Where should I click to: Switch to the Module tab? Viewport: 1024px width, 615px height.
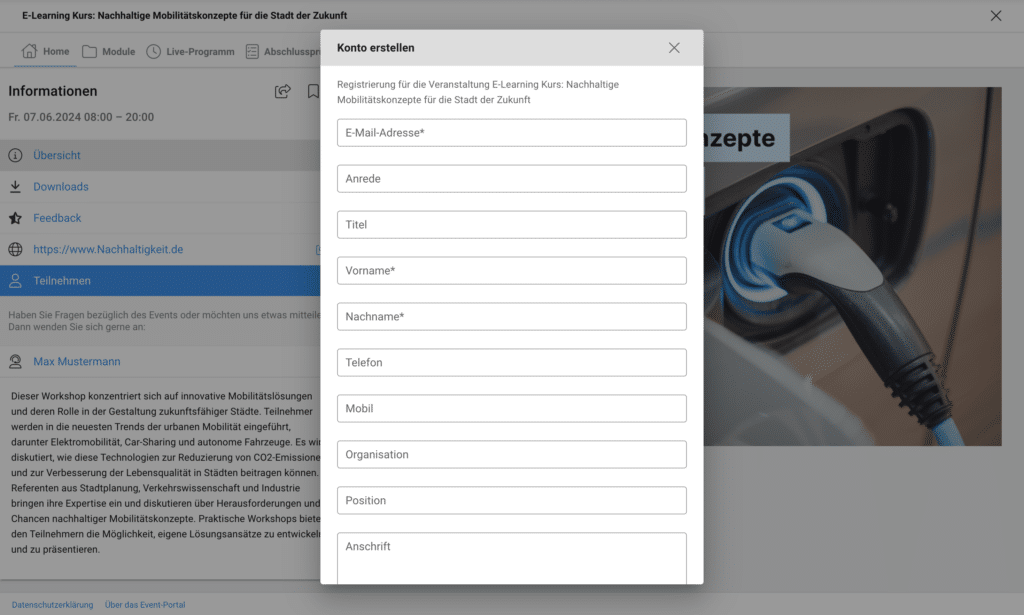click(108, 52)
